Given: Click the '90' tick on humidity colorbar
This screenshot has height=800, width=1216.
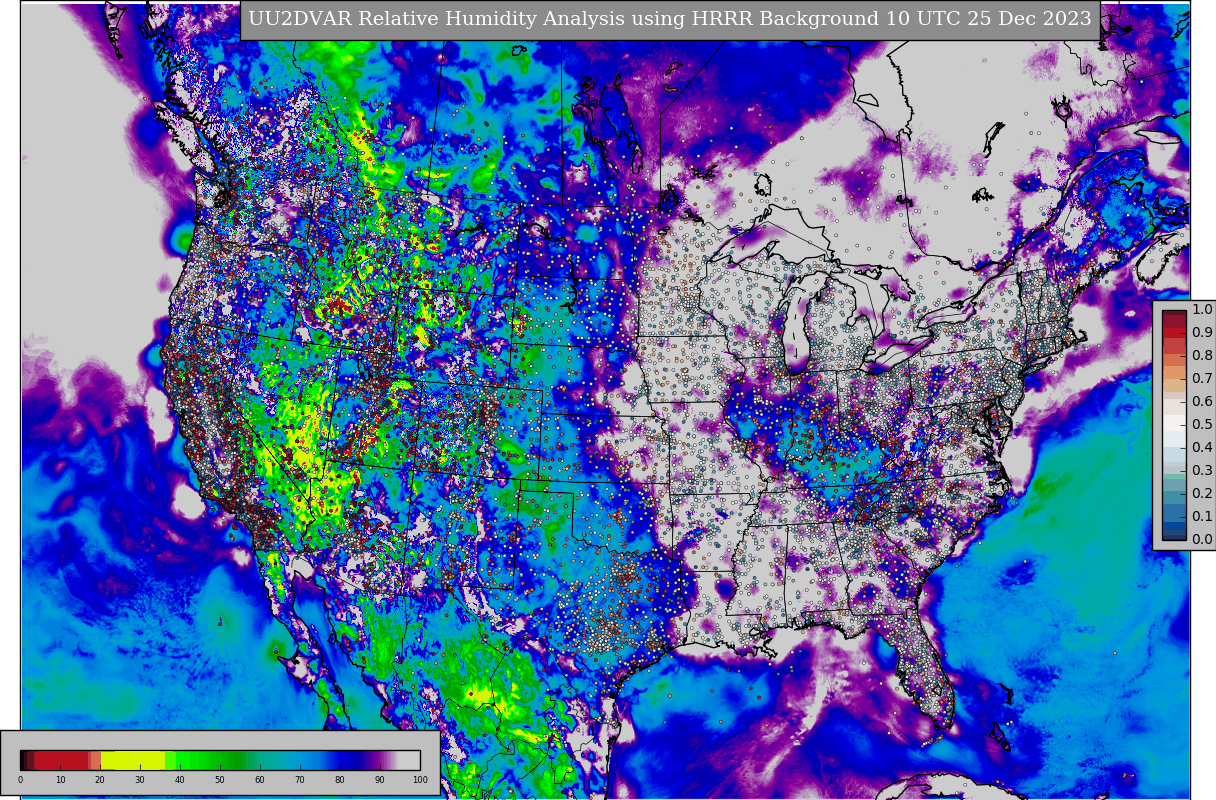Looking at the screenshot, I should pyautogui.click(x=380, y=779).
